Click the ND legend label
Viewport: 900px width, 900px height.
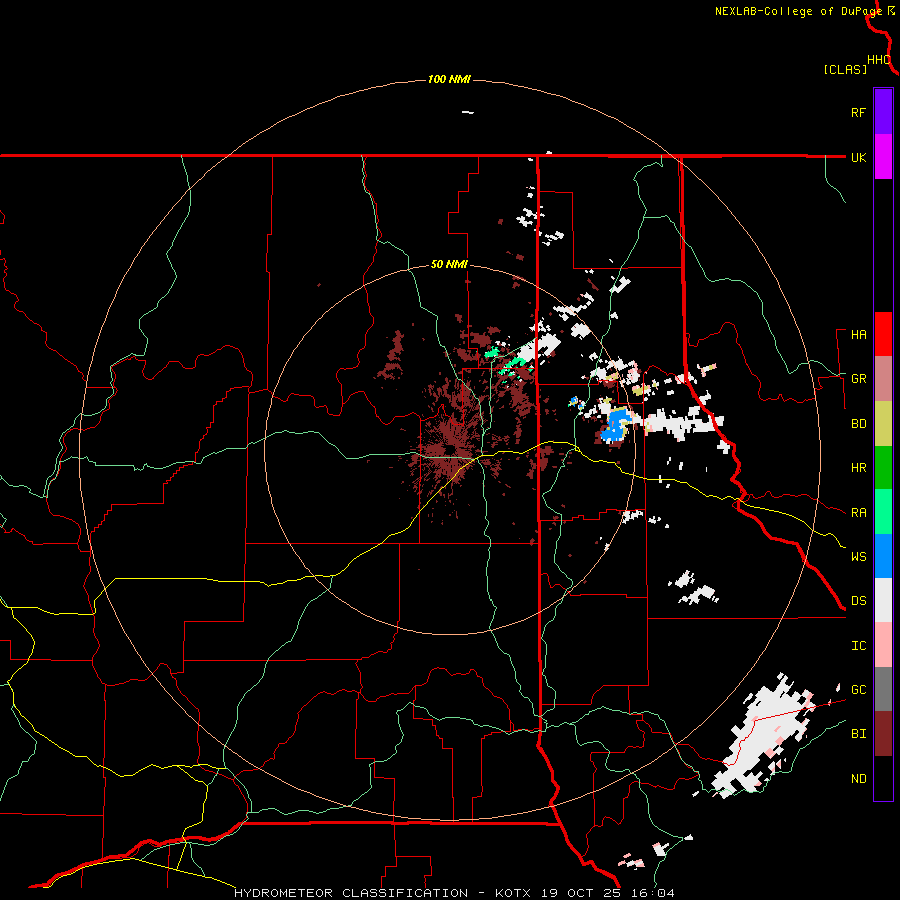point(858,779)
